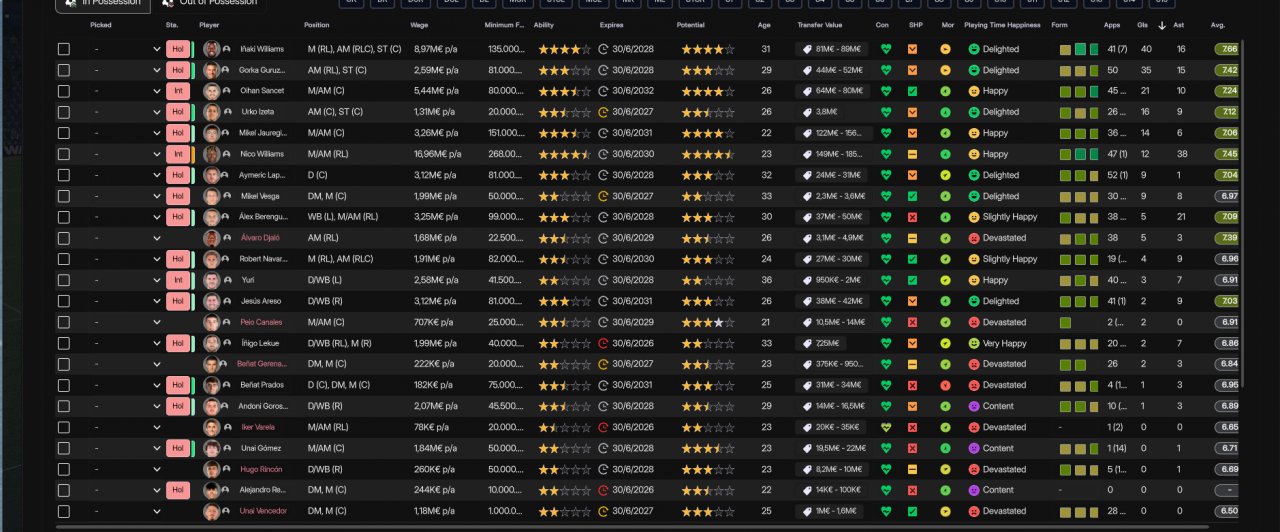
Task: Open Iker Varela's player name link
Action: (x=258, y=427)
